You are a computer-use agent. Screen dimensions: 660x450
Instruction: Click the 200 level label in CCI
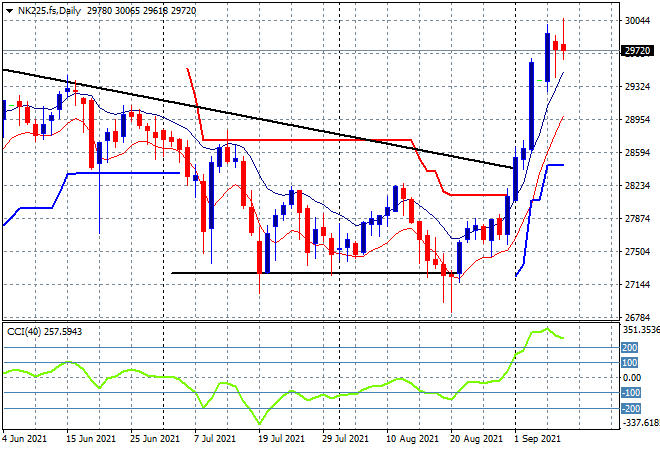pyautogui.click(x=630, y=348)
